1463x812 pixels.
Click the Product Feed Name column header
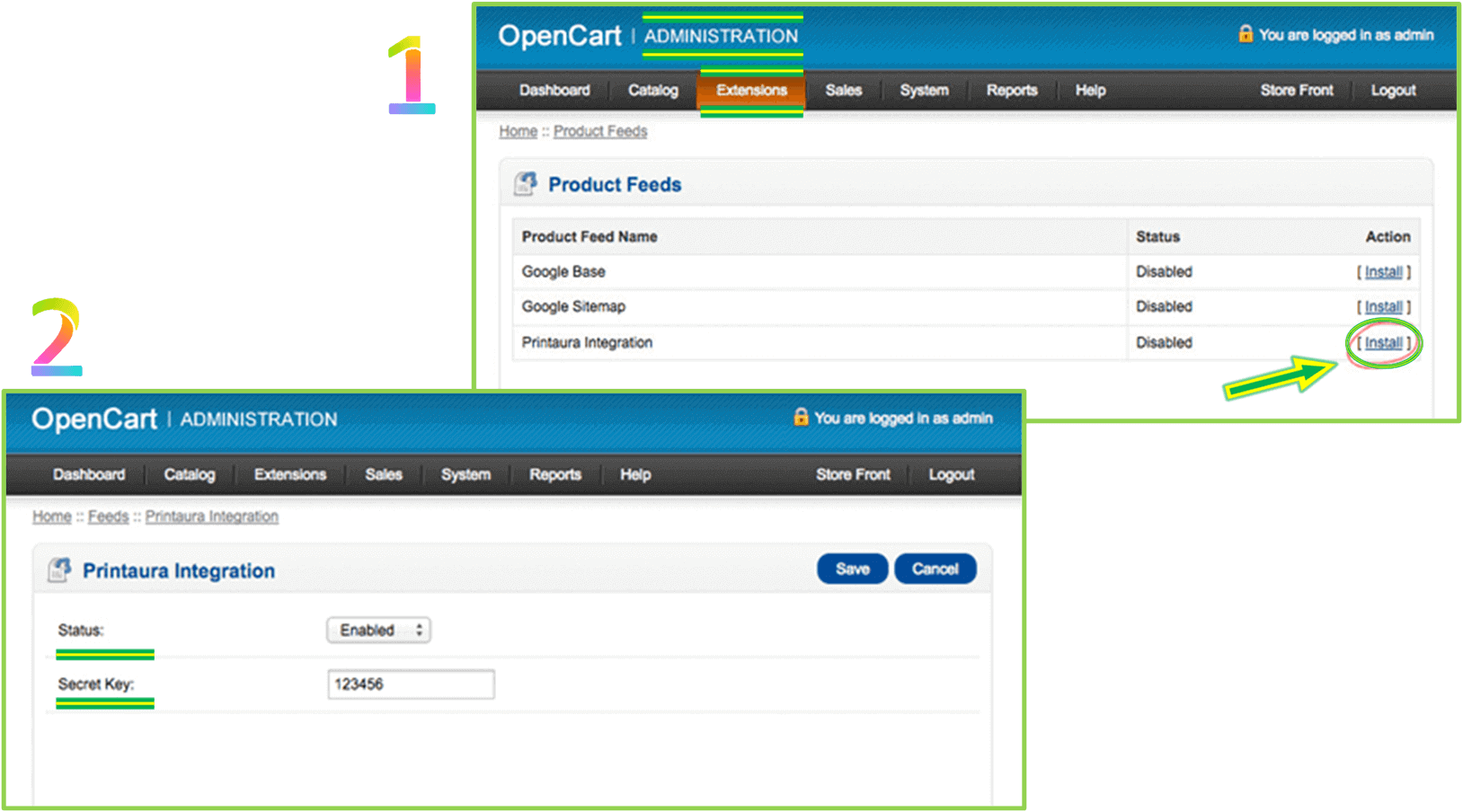click(590, 236)
